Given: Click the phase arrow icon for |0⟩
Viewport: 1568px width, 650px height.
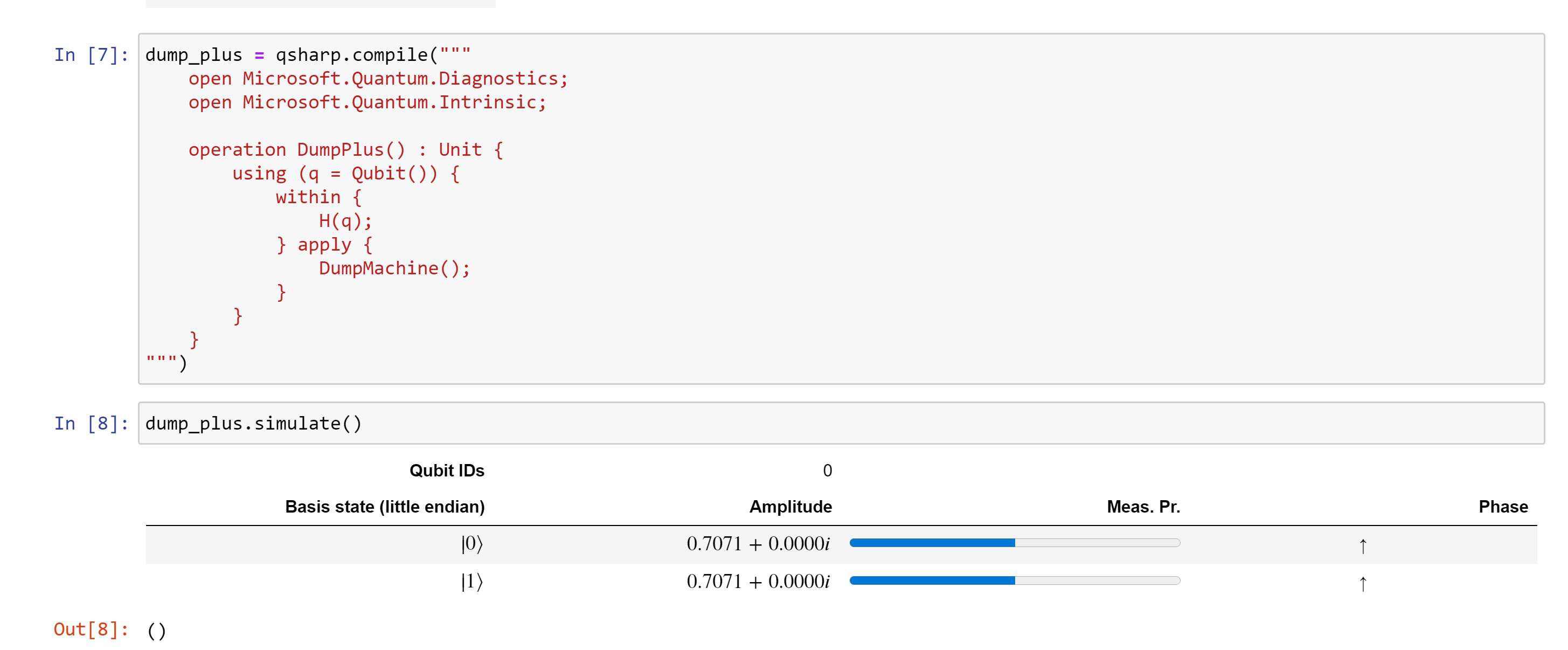Looking at the screenshot, I should pyautogui.click(x=1362, y=546).
